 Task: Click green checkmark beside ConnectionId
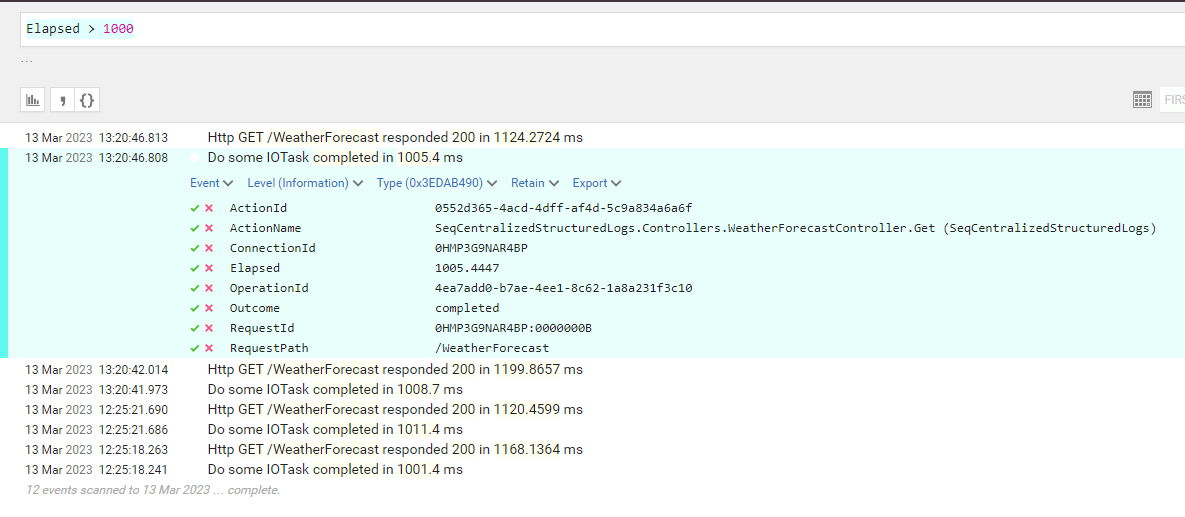(x=195, y=248)
